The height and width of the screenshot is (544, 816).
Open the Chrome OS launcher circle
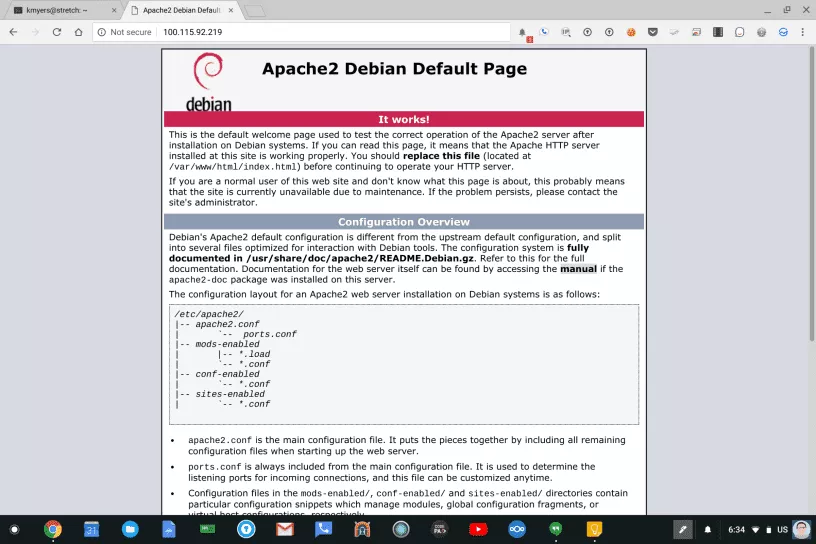(14, 529)
